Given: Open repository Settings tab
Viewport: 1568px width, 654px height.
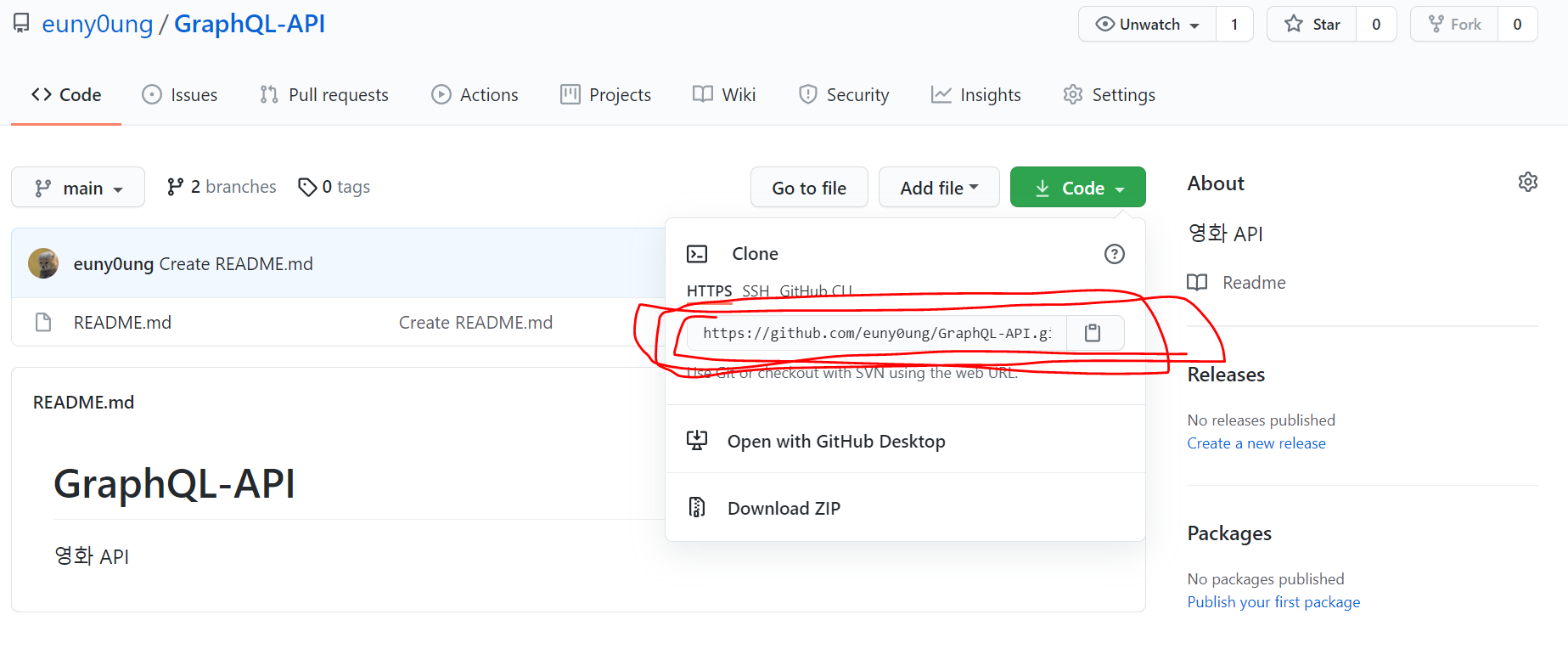Looking at the screenshot, I should (1110, 95).
